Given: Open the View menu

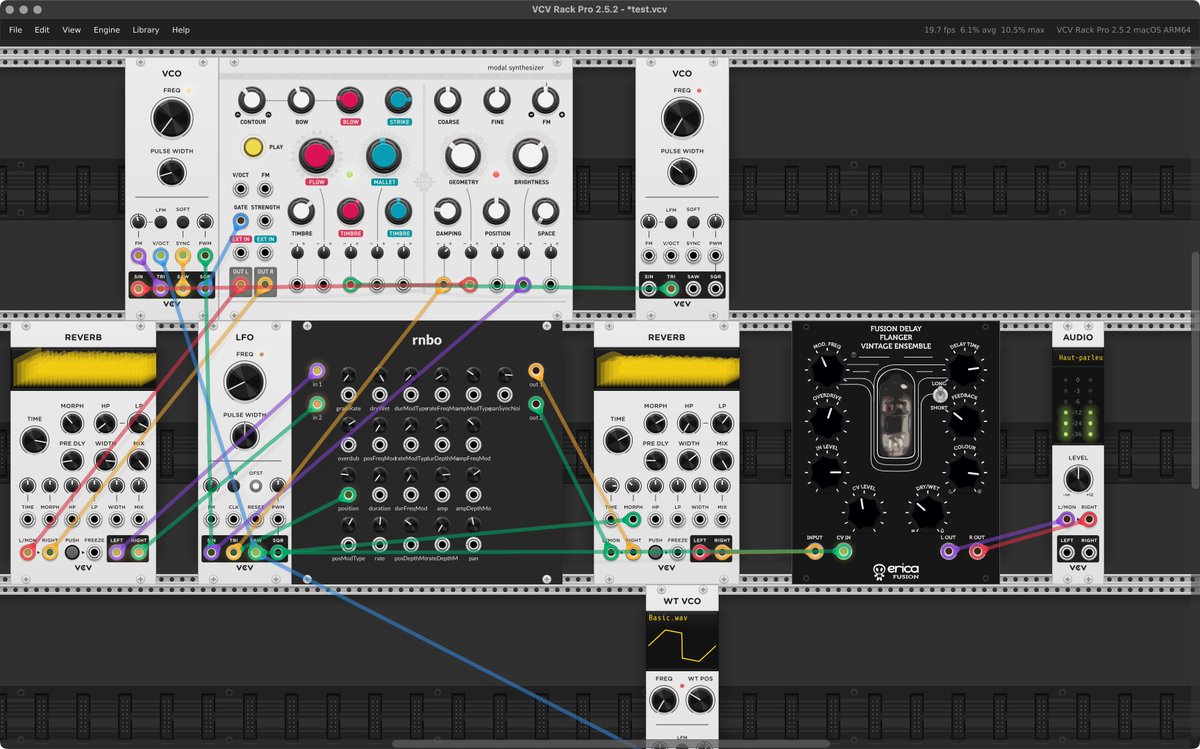Looking at the screenshot, I should 72,30.
